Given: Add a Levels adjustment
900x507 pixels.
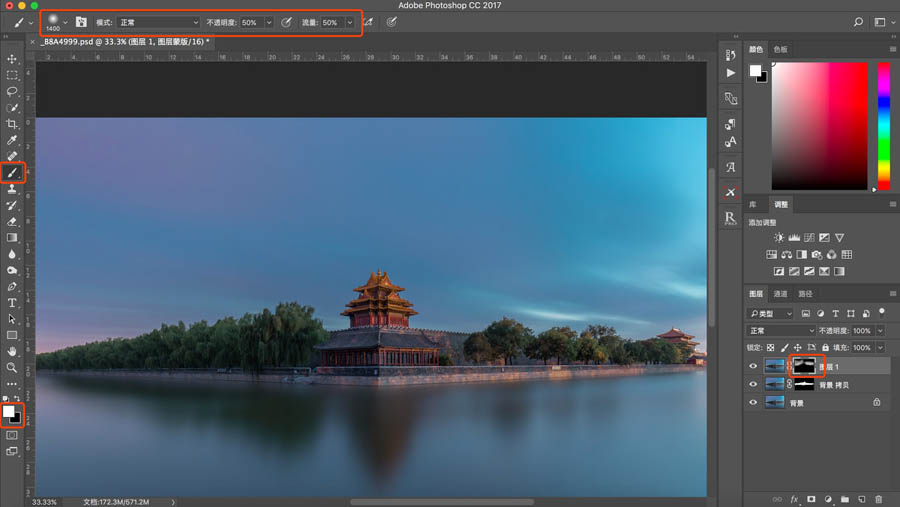Looking at the screenshot, I should tap(794, 238).
